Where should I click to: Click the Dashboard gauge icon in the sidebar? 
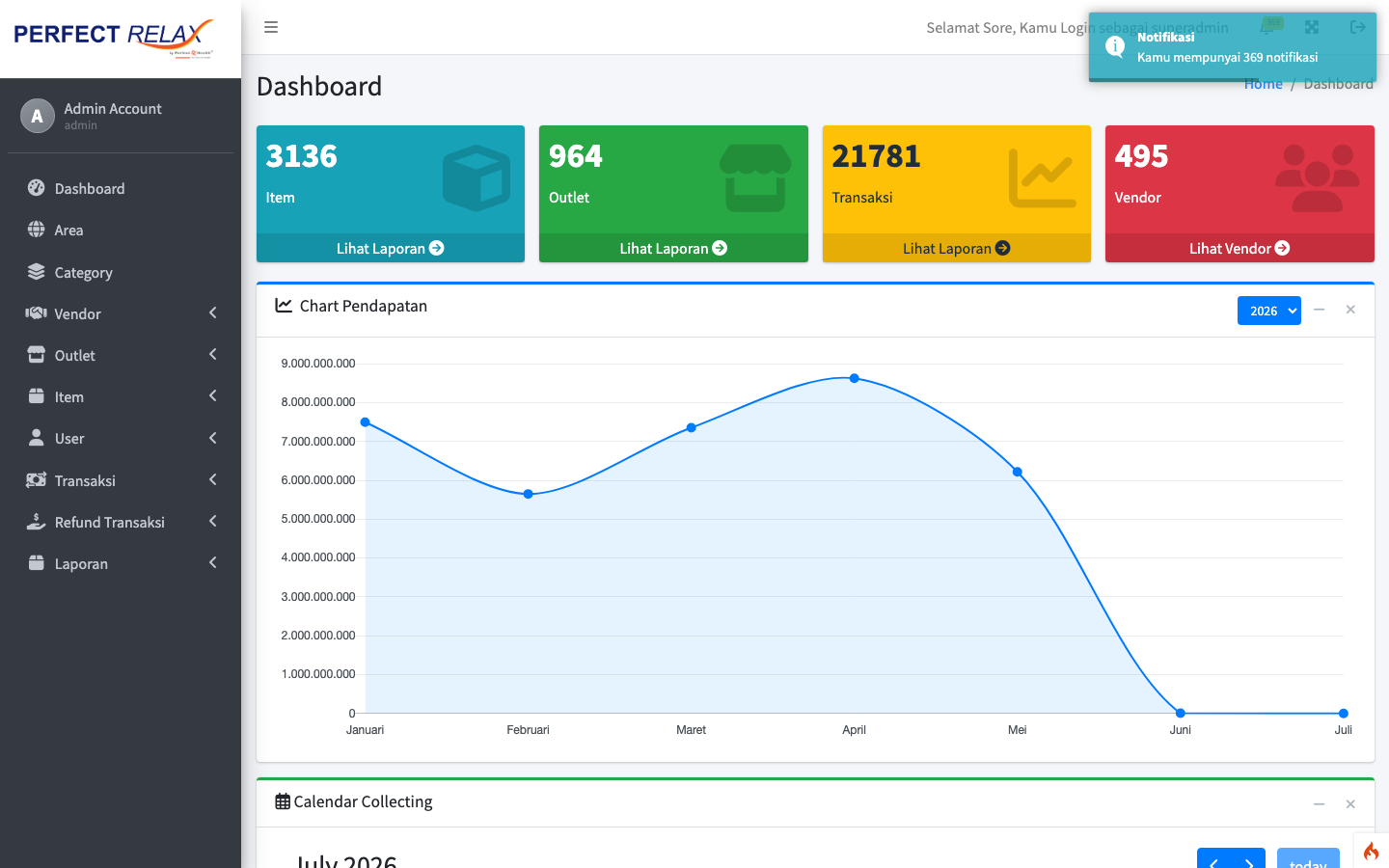[37, 188]
